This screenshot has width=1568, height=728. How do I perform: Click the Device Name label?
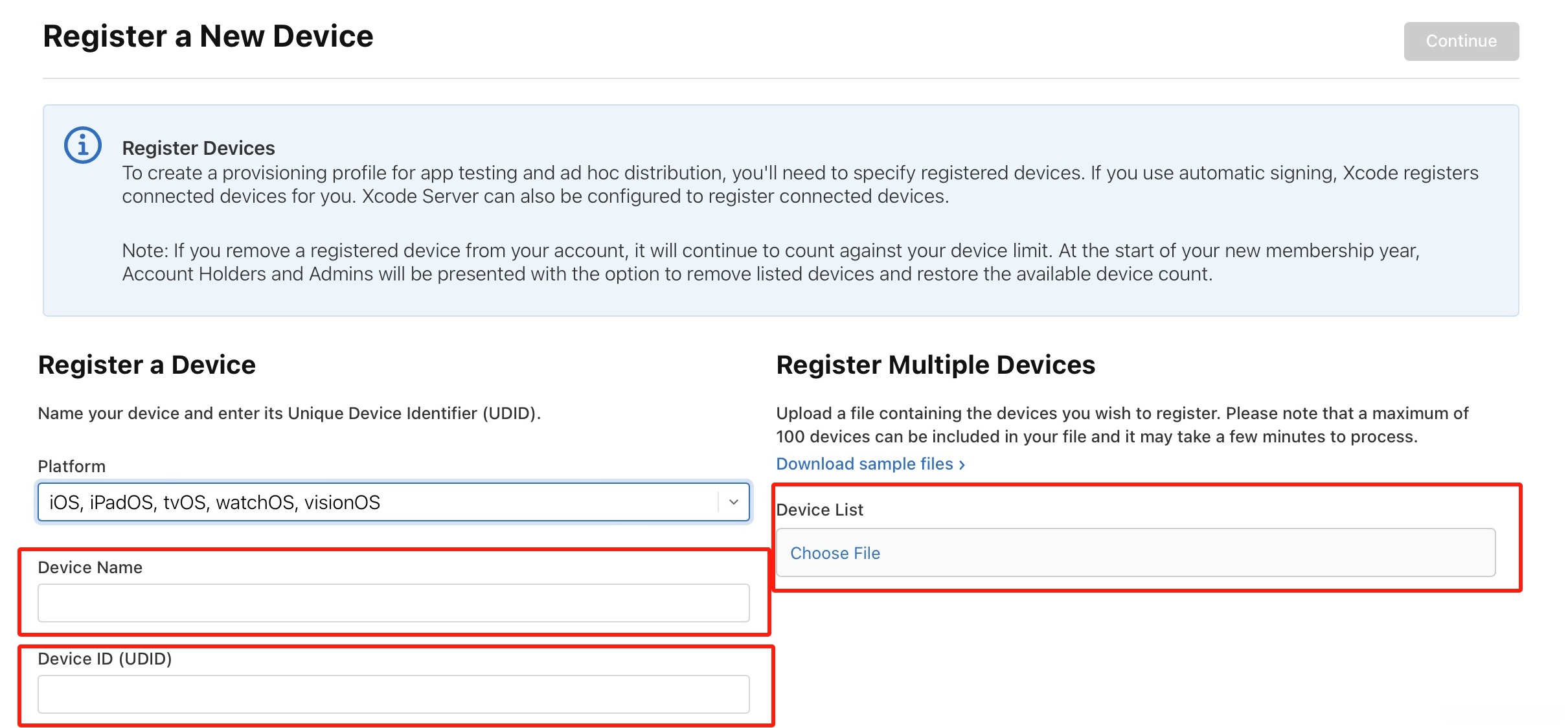point(90,567)
